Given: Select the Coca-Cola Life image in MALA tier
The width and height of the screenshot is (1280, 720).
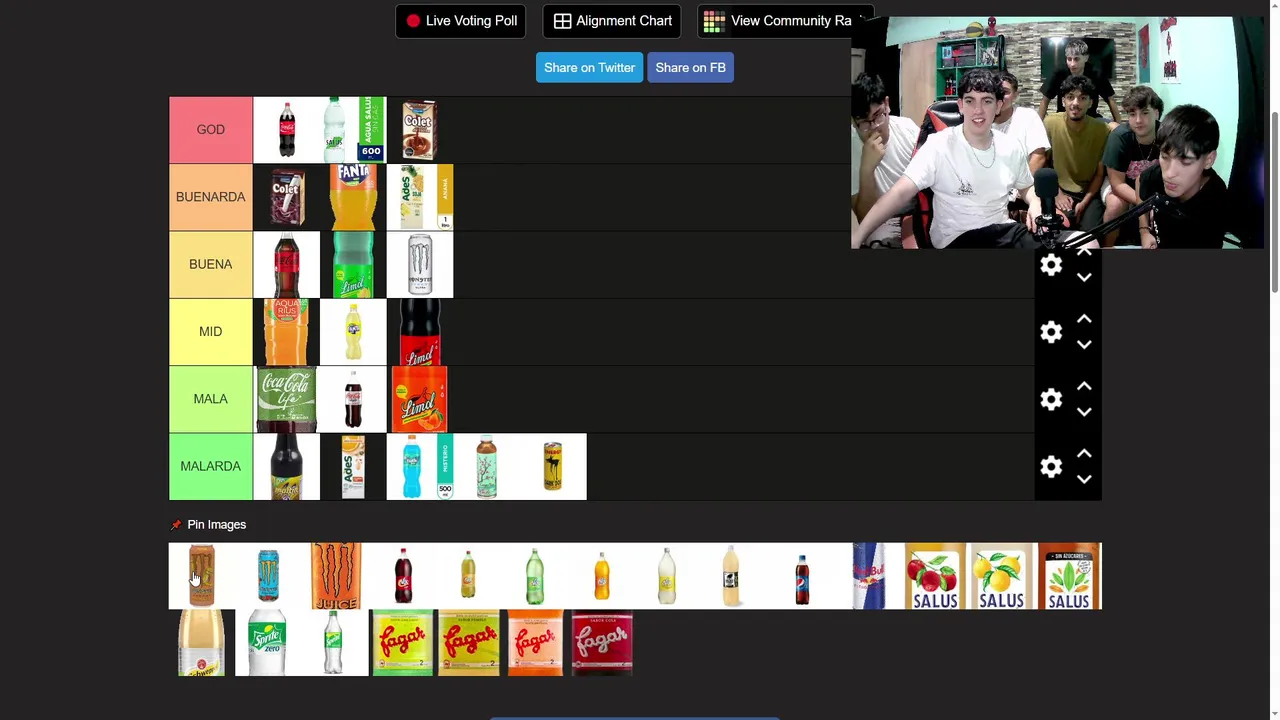Looking at the screenshot, I should (x=287, y=398).
